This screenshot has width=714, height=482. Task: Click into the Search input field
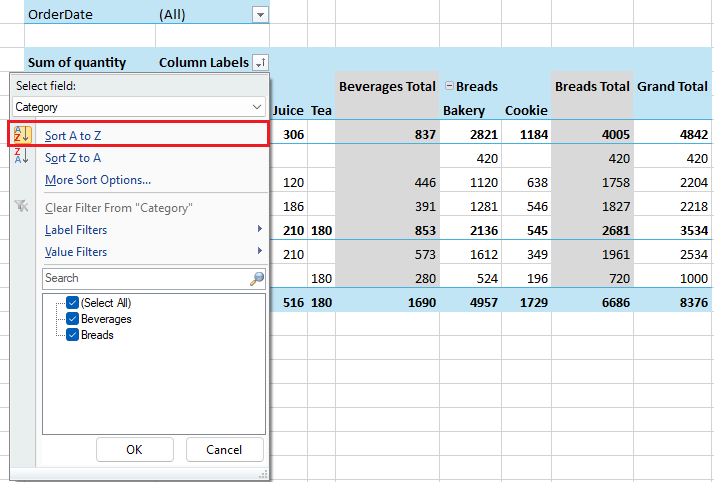(x=140, y=278)
